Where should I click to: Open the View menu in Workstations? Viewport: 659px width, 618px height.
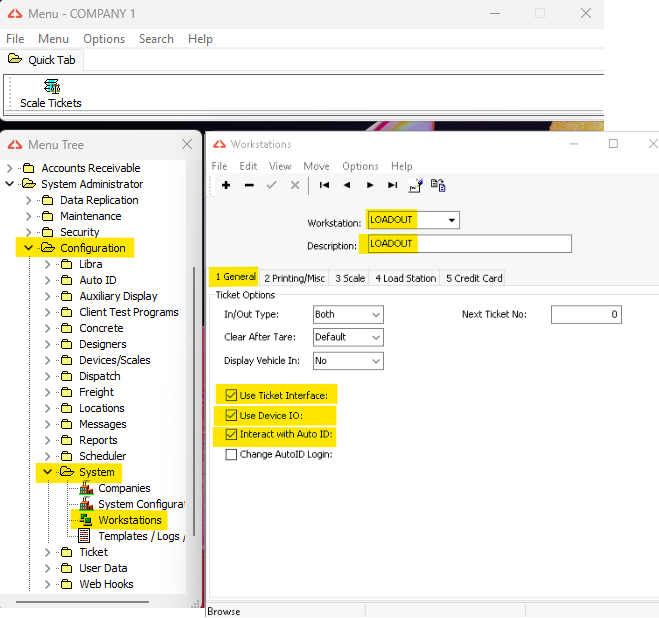(280, 166)
